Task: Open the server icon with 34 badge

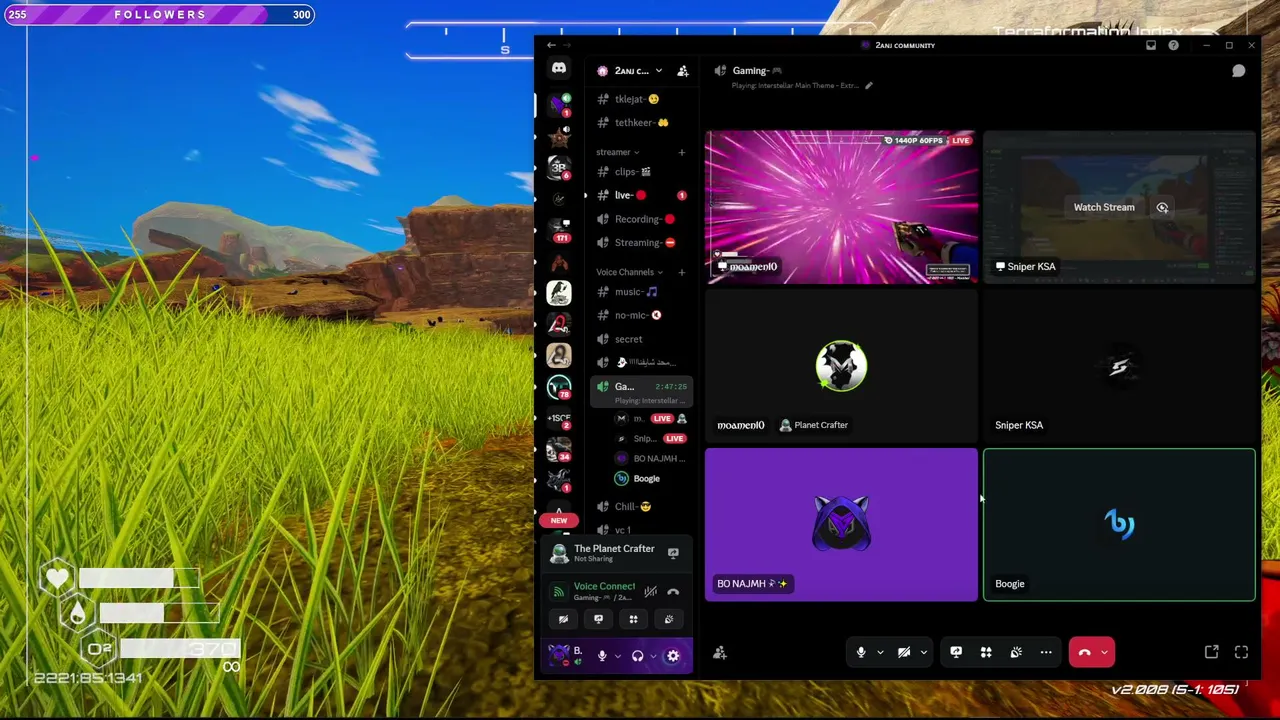Action: click(559, 451)
